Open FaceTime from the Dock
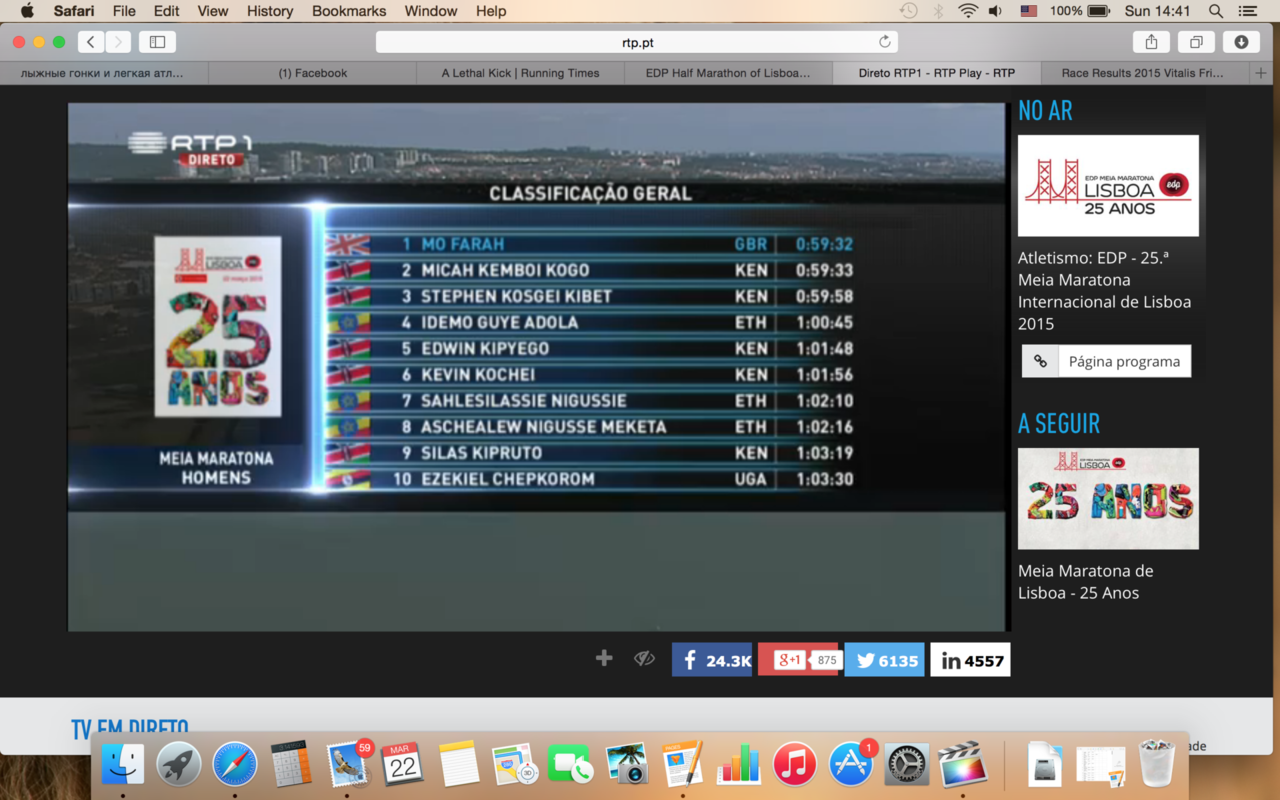The image size is (1280, 800). (571, 765)
